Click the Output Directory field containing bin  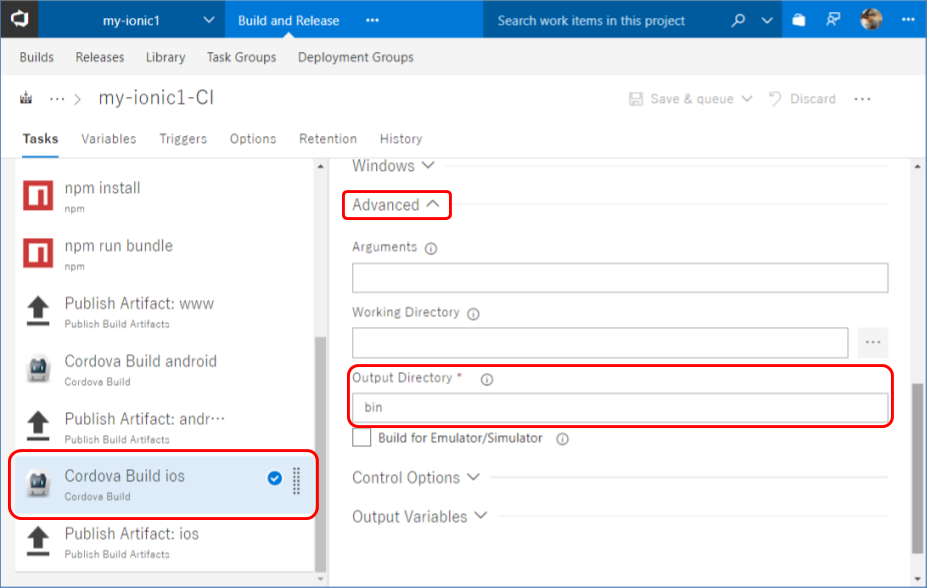click(x=620, y=408)
